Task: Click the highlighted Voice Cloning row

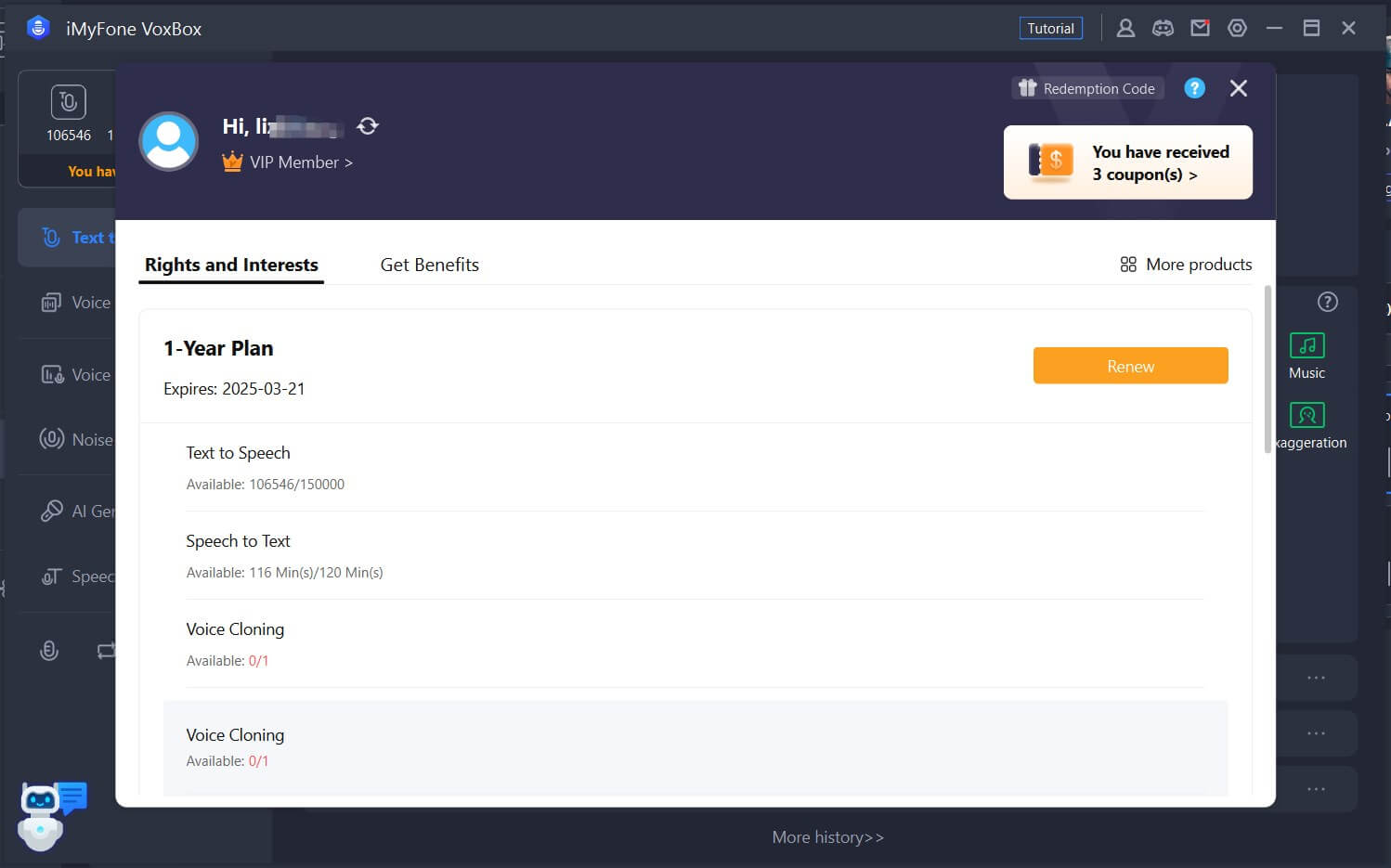Action: coord(695,747)
